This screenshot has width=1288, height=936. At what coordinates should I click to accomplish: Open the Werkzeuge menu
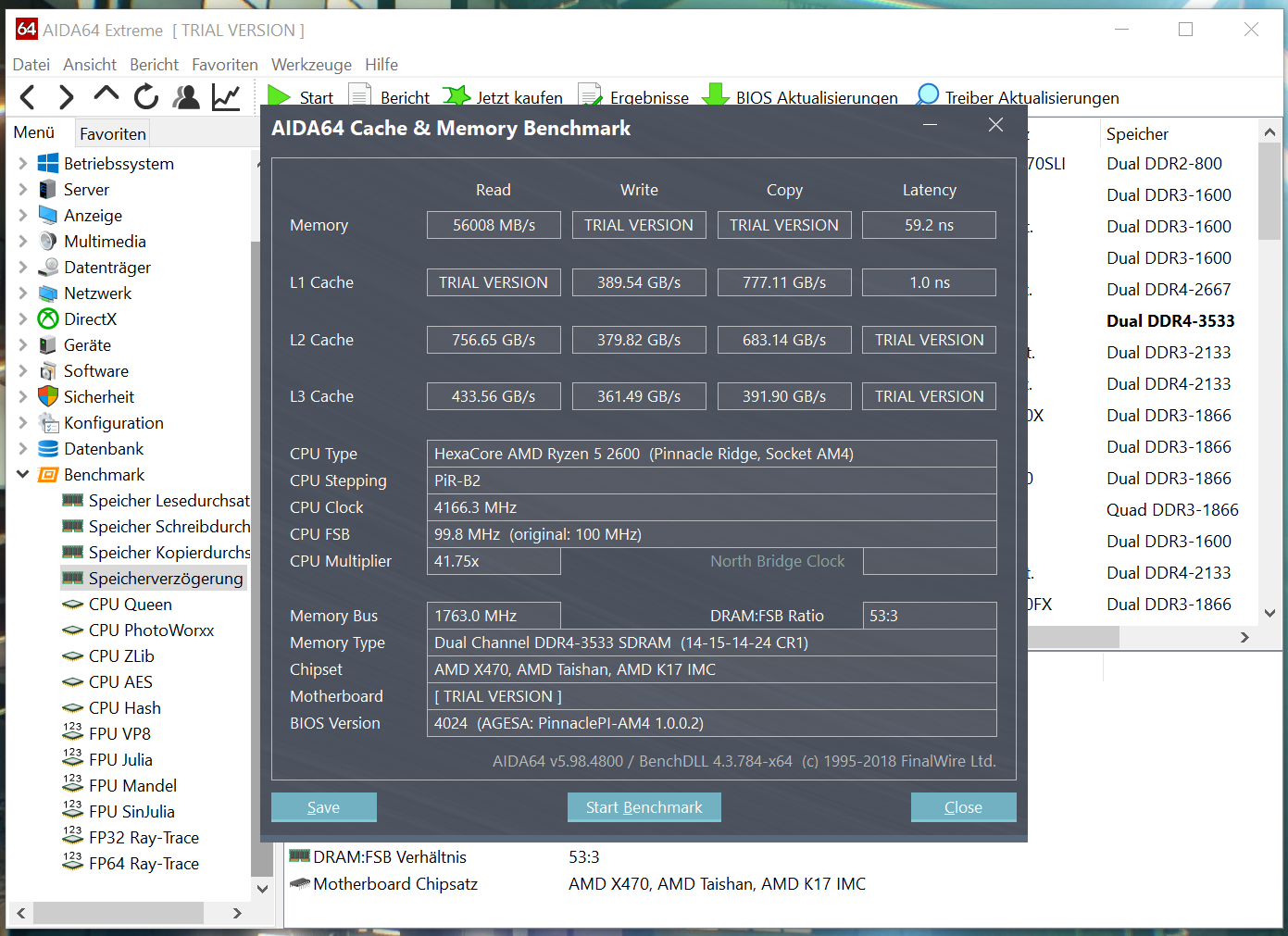click(x=311, y=65)
